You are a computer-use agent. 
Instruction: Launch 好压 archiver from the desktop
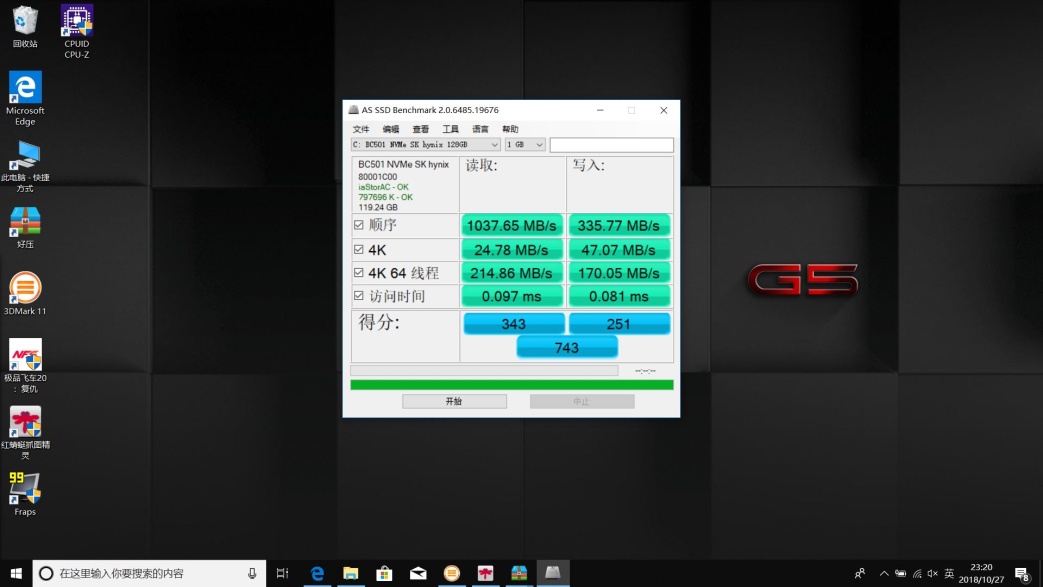point(24,222)
